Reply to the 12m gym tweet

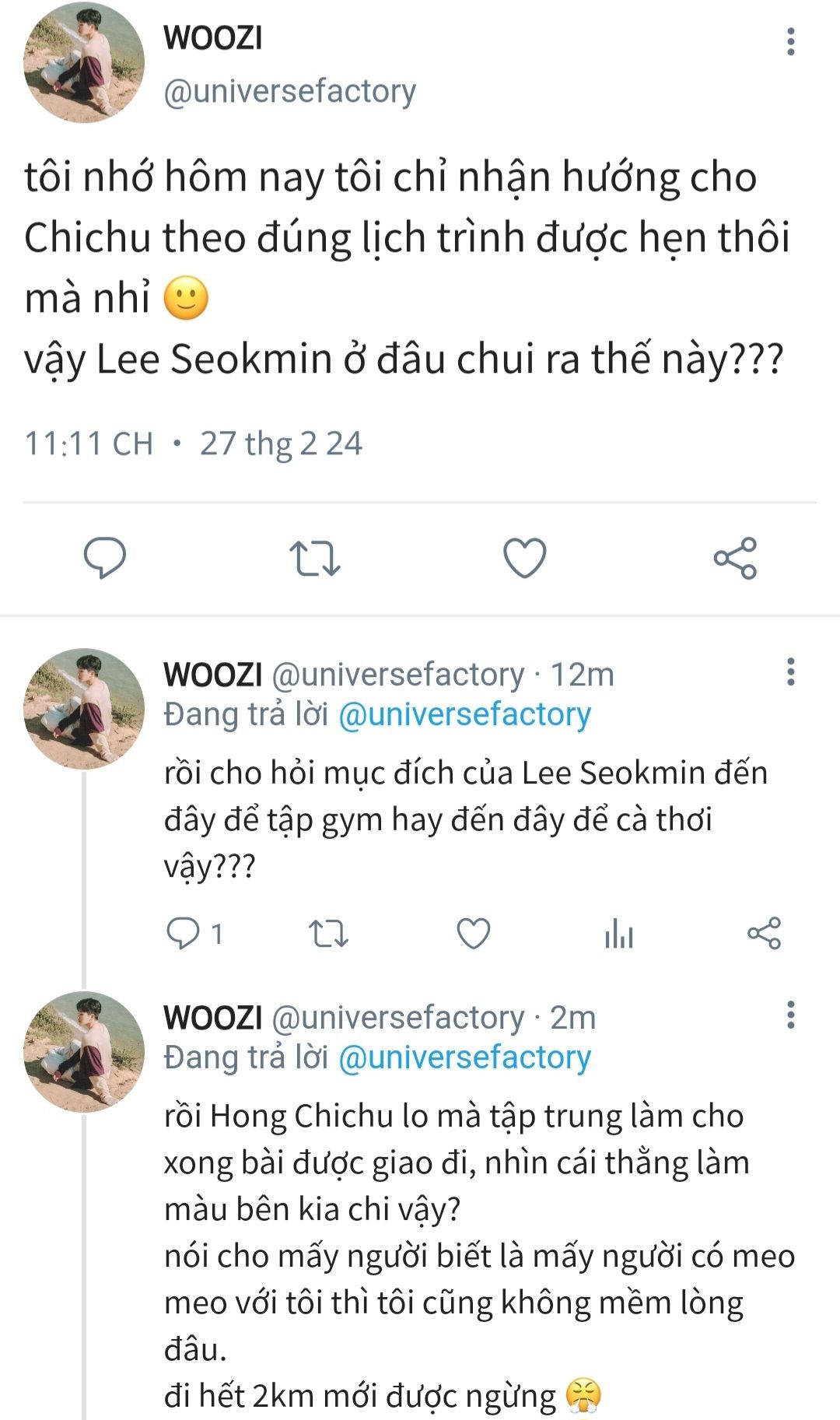[x=184, y=933]
